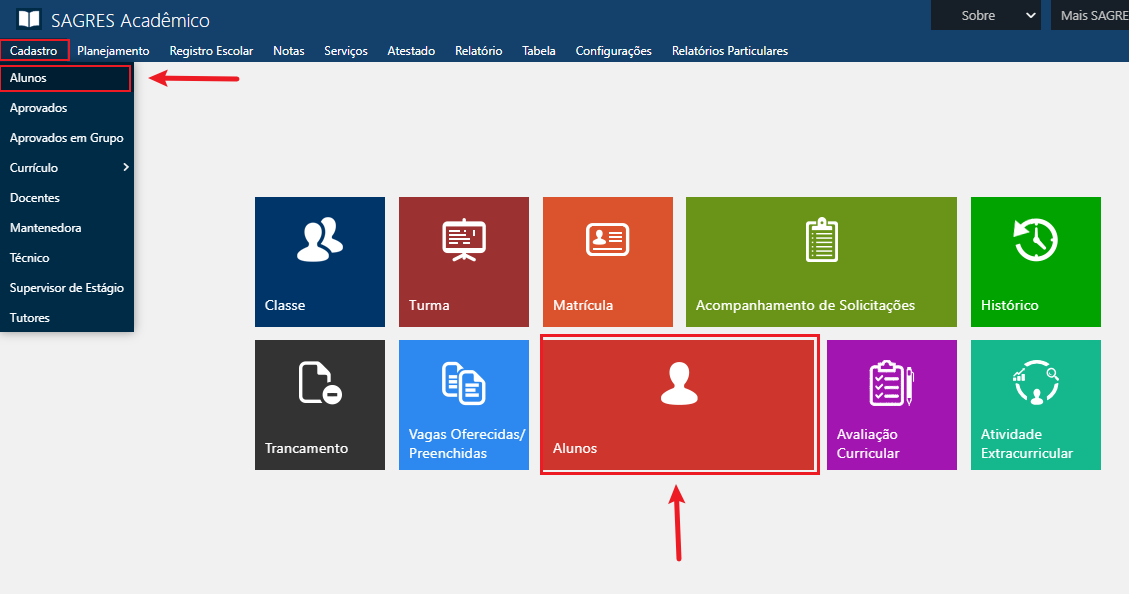
Task: Open the Histórico clock tile
Action: point(1035,240)
